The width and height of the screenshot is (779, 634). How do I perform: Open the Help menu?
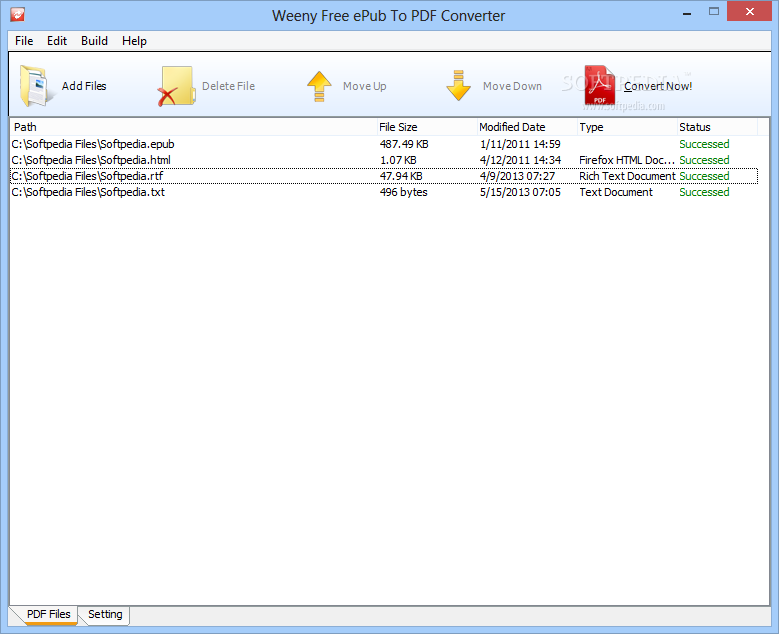(x=134, y=41)
